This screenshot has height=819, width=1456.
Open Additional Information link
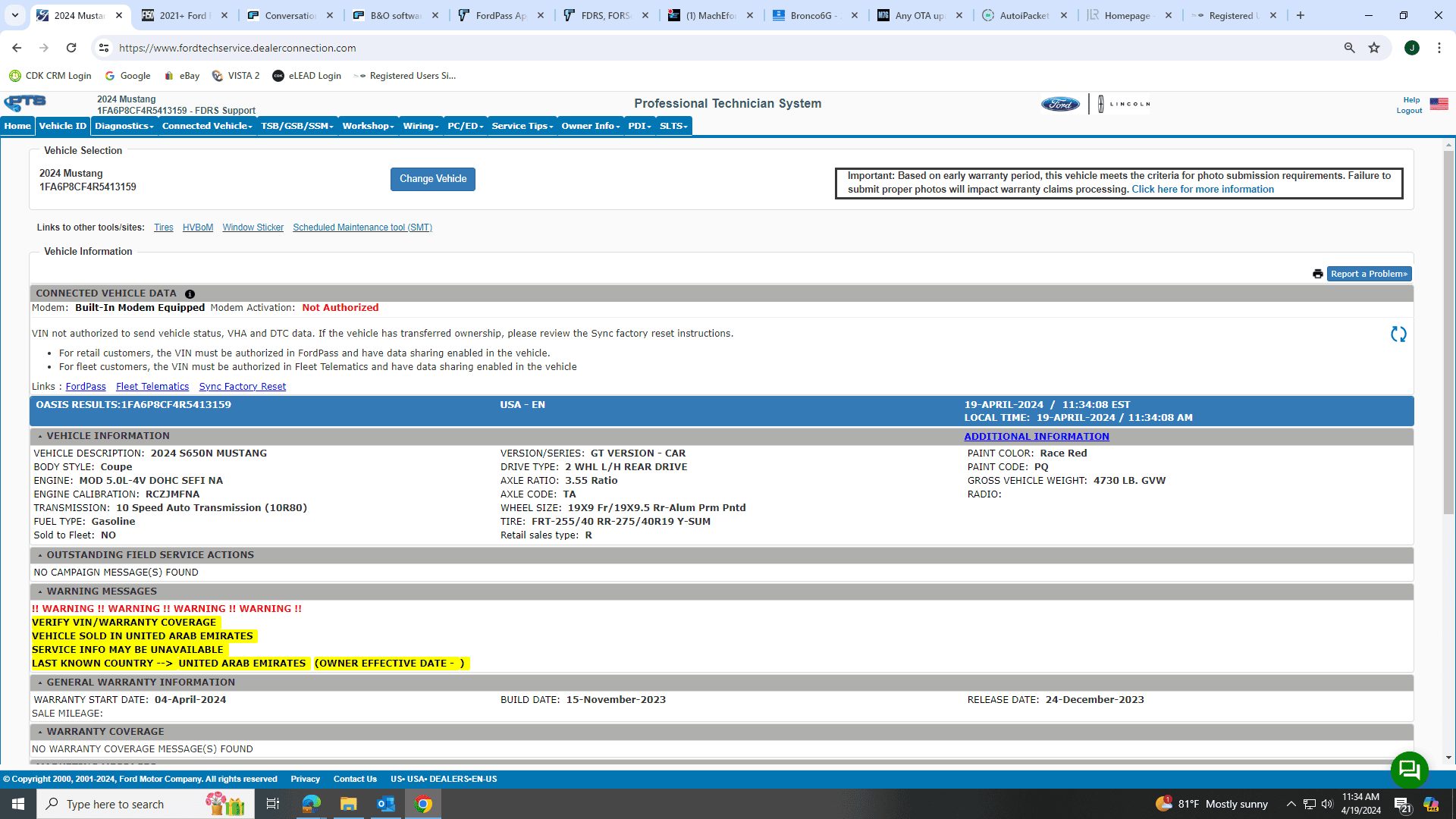click(1037, 437)
